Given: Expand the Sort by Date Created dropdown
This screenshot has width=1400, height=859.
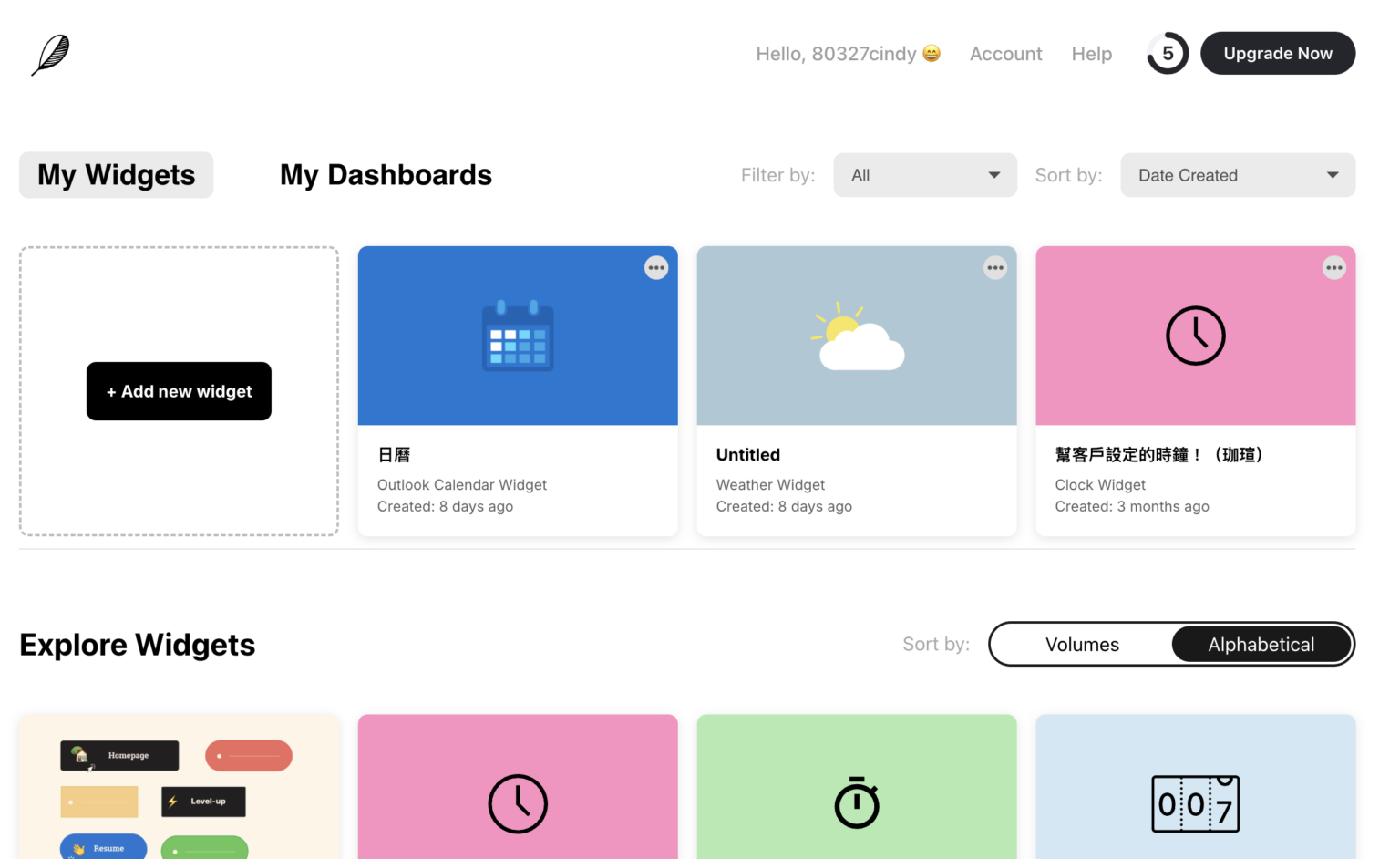Looking at the screenshot, I should pos(1237,175).
